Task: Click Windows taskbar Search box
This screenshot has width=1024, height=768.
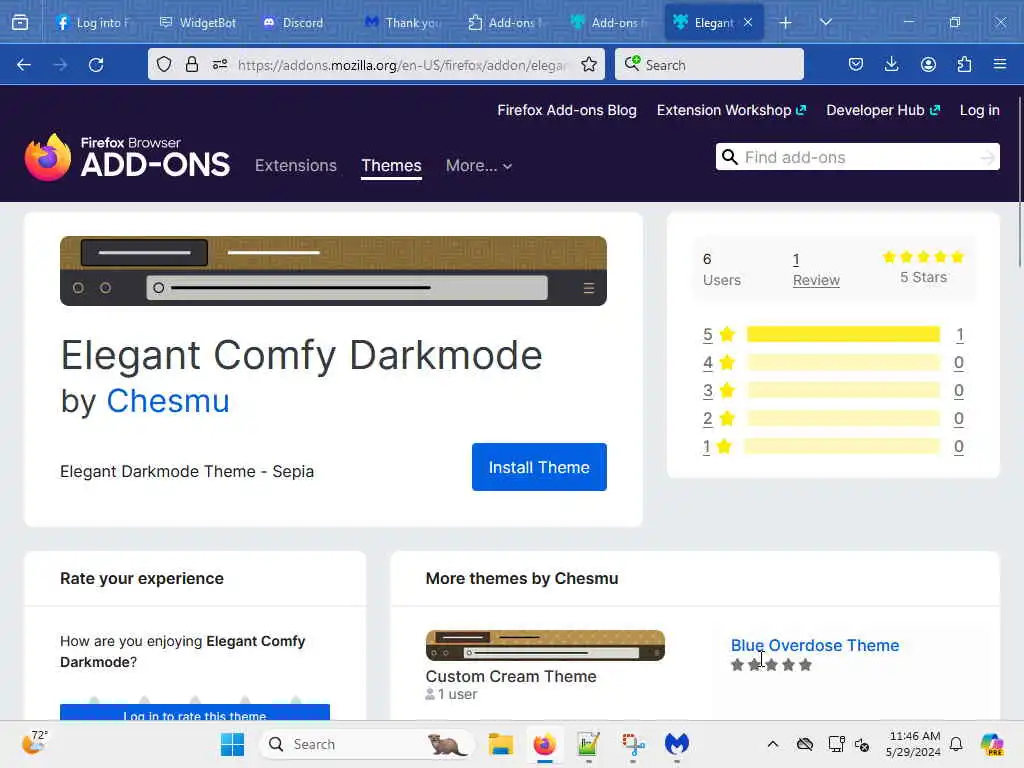Action: (368, 744)
